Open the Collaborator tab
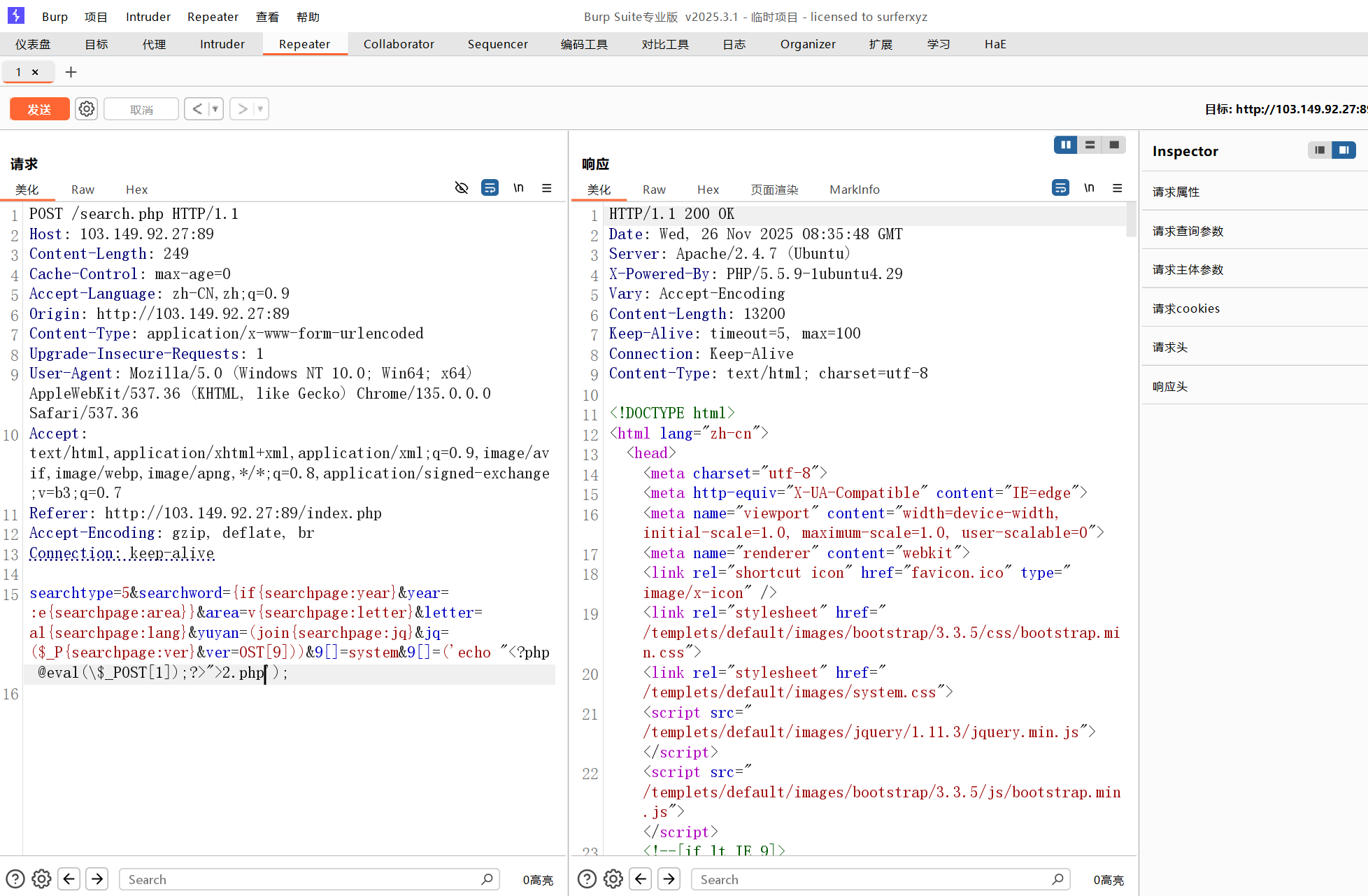Screen dimensions: 1368x896 tap(399, 44)
